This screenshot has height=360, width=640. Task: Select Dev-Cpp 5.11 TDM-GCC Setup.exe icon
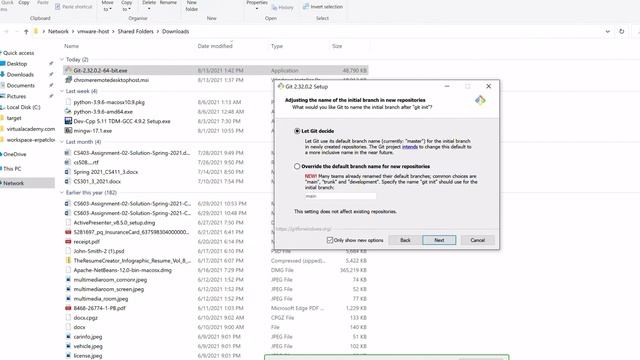68,121
